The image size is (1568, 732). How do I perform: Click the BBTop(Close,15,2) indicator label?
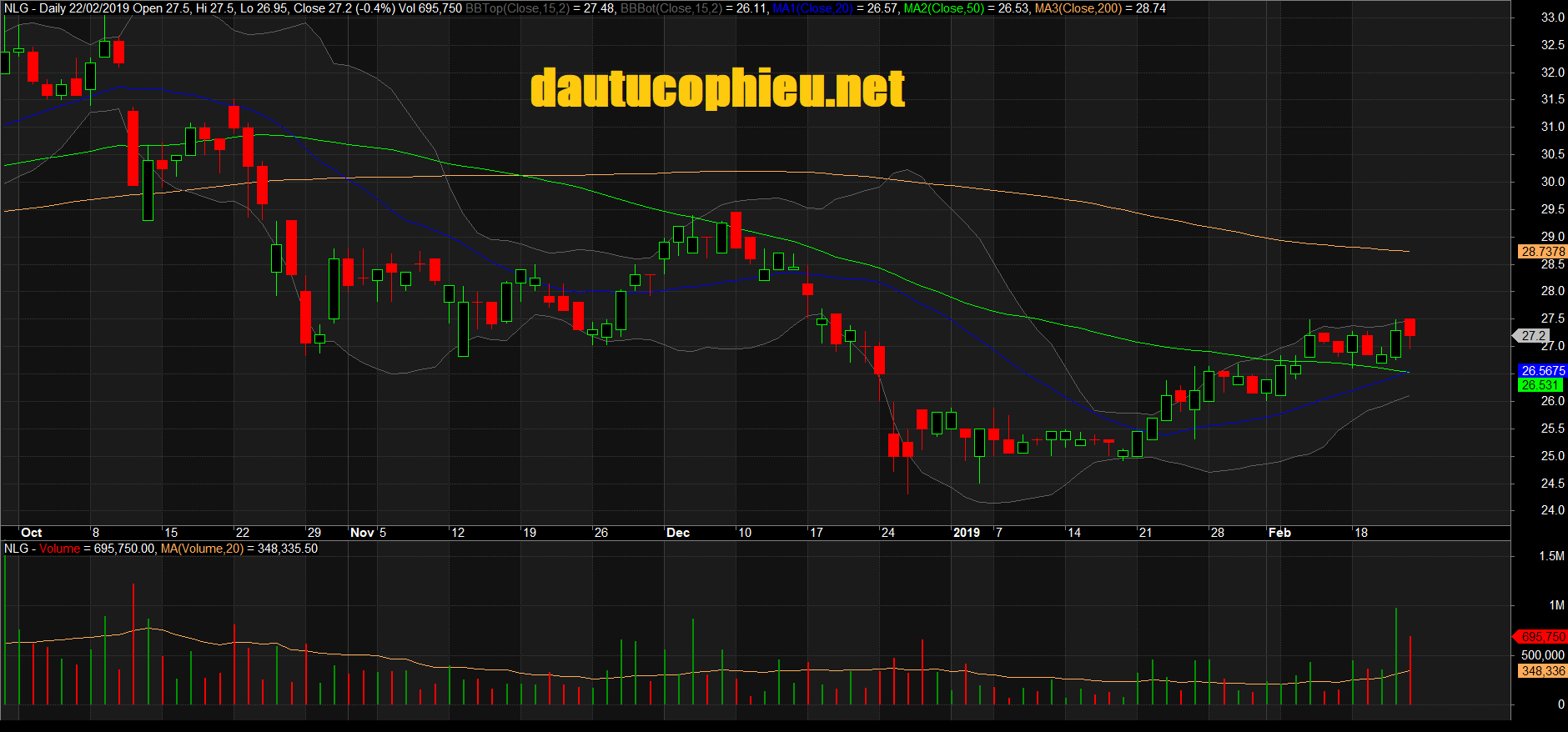517,8
